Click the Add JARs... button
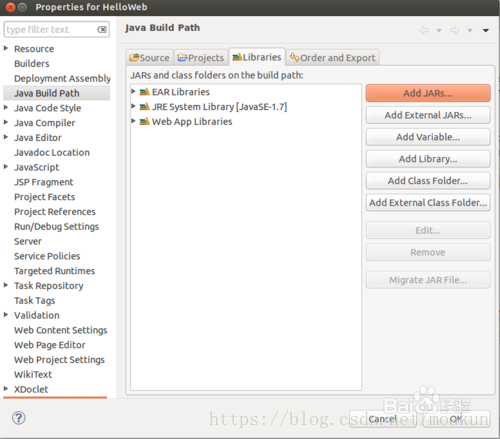The image size is (500, 439). 428,93
